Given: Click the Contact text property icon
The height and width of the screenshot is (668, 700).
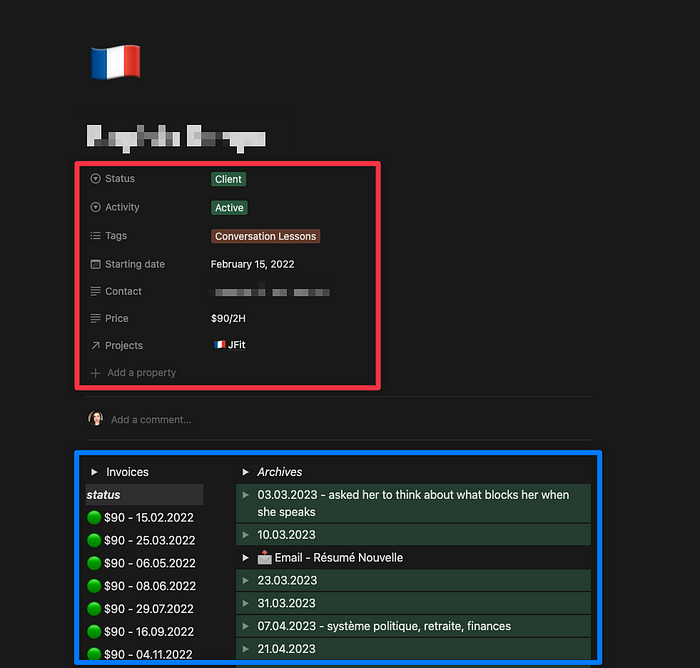Looking at the screenshot, I should [x=95, y=291].
